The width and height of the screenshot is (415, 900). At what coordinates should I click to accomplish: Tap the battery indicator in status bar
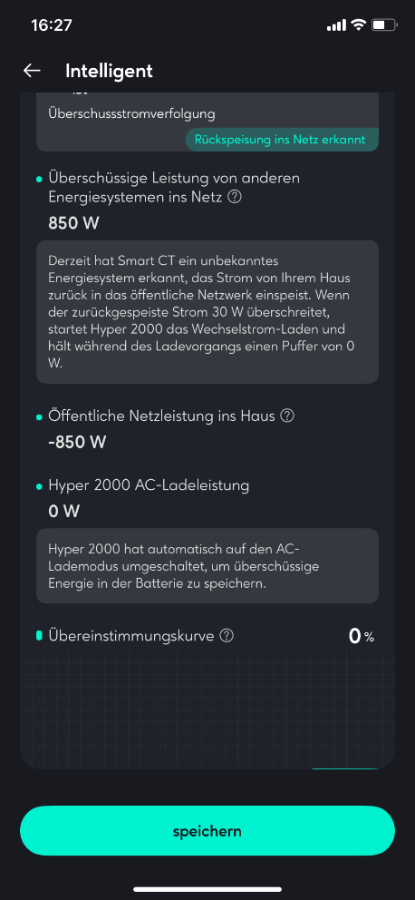384,25
